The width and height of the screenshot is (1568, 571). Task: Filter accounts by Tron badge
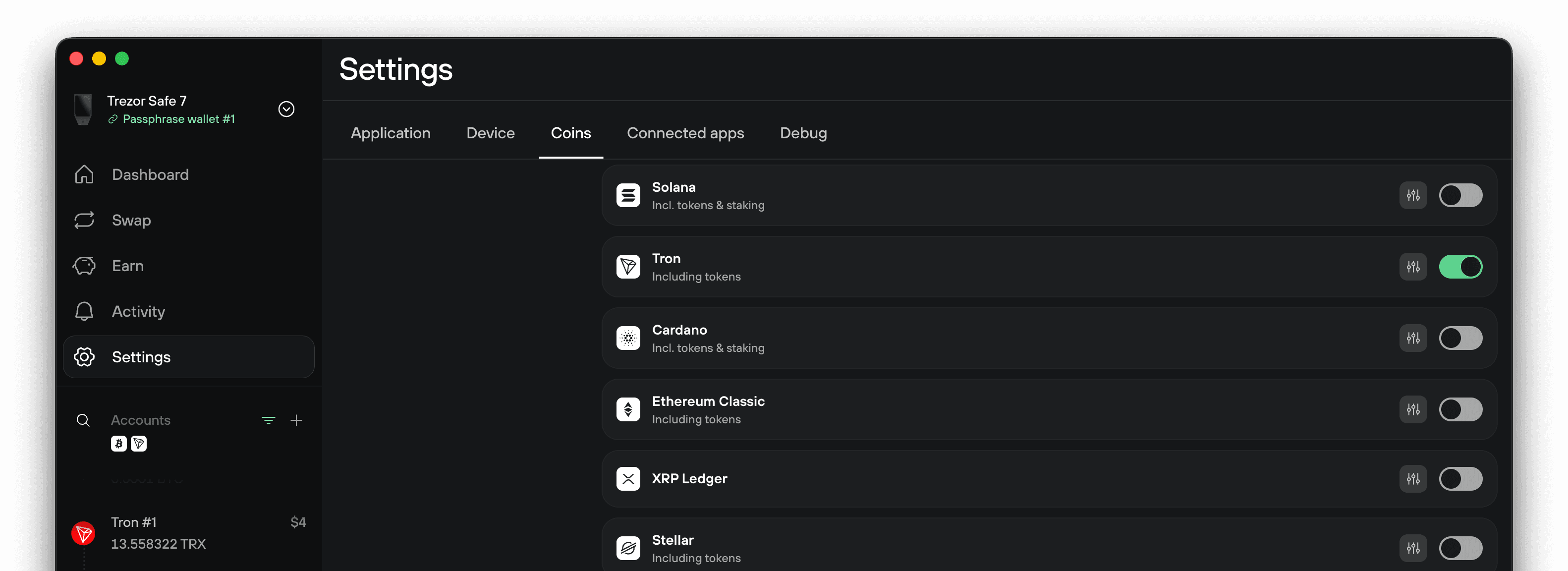tap(139, 444)
